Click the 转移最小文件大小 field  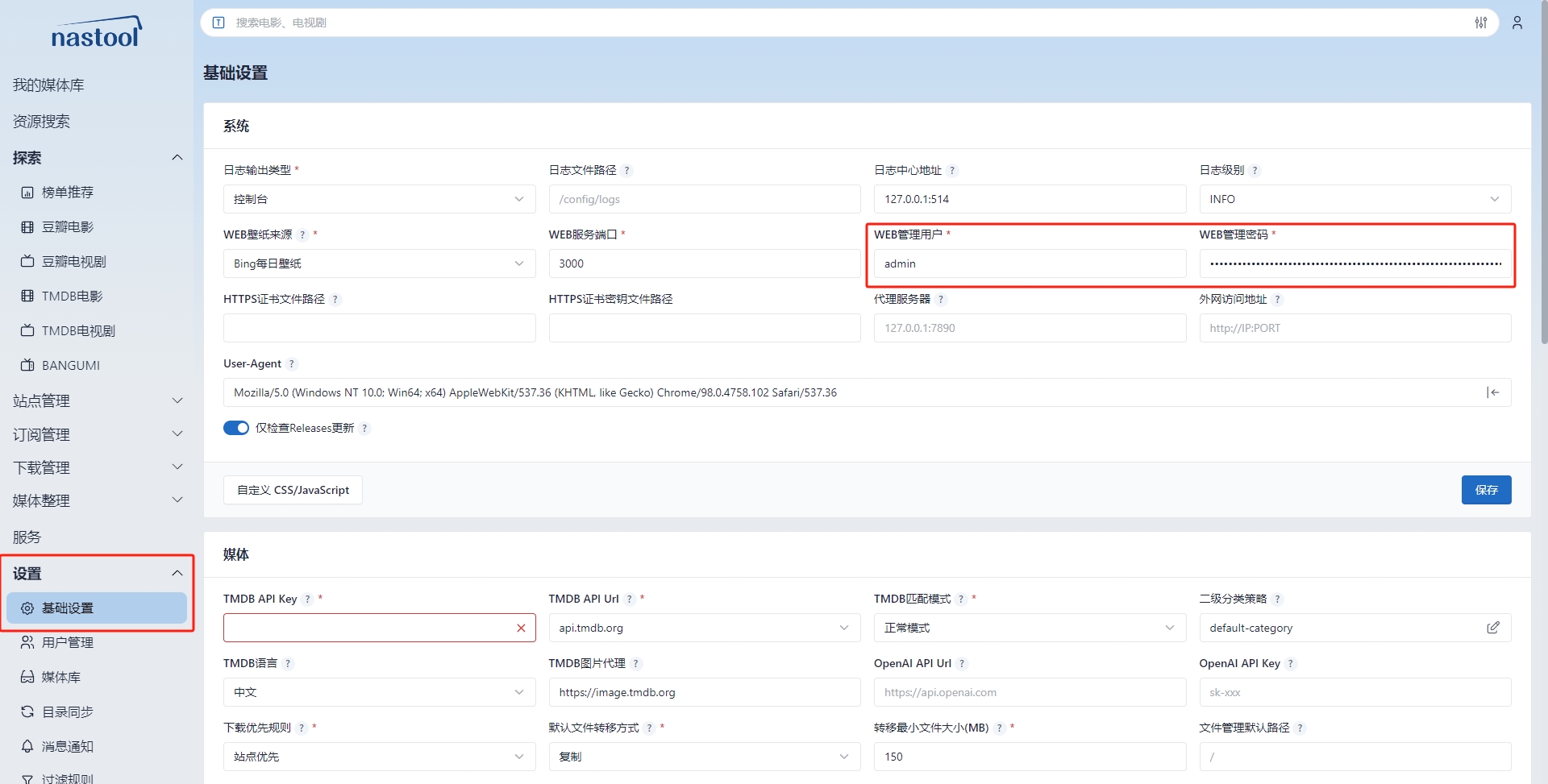(x=1030, y=757)
